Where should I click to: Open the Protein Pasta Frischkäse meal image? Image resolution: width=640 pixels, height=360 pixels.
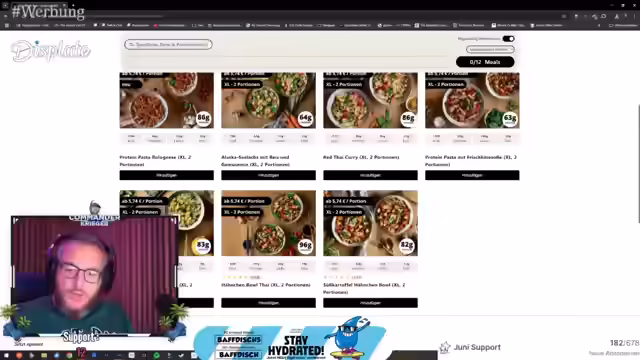point(472,100)
